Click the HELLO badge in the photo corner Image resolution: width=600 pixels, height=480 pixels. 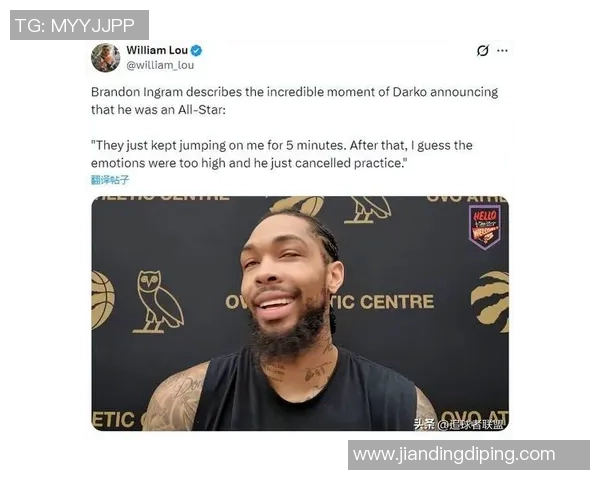[484, 227]
